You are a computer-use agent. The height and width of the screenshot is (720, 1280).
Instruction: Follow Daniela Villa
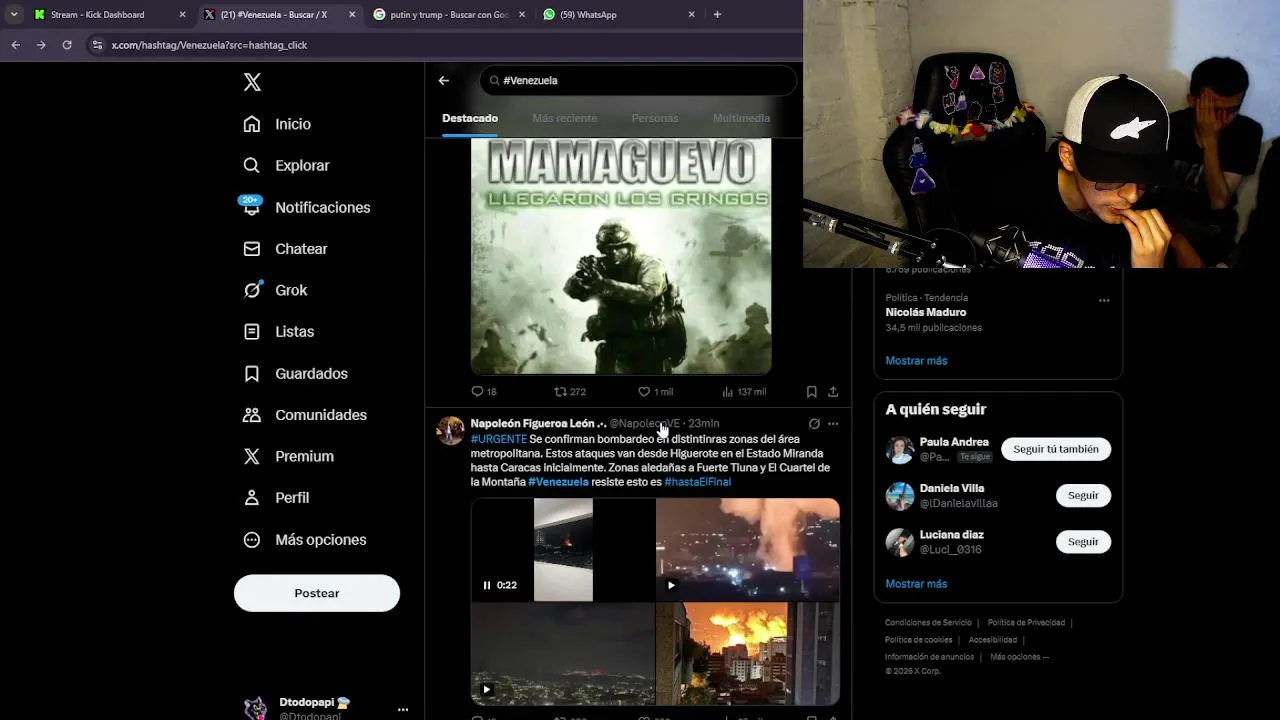tap(1083, 495)
